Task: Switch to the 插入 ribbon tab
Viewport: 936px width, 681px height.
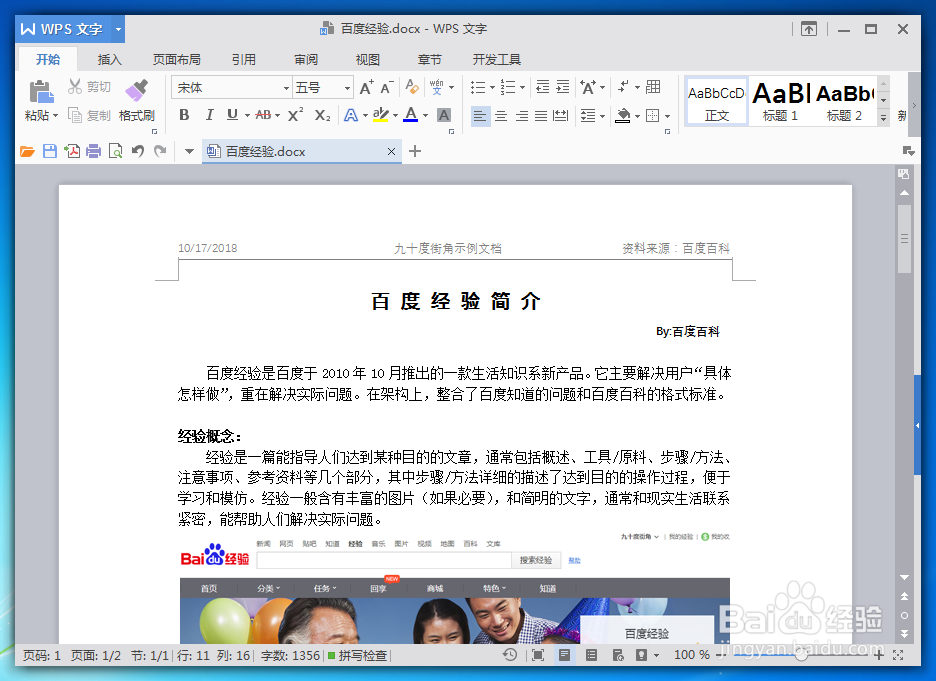Action: tap(109, 59)
